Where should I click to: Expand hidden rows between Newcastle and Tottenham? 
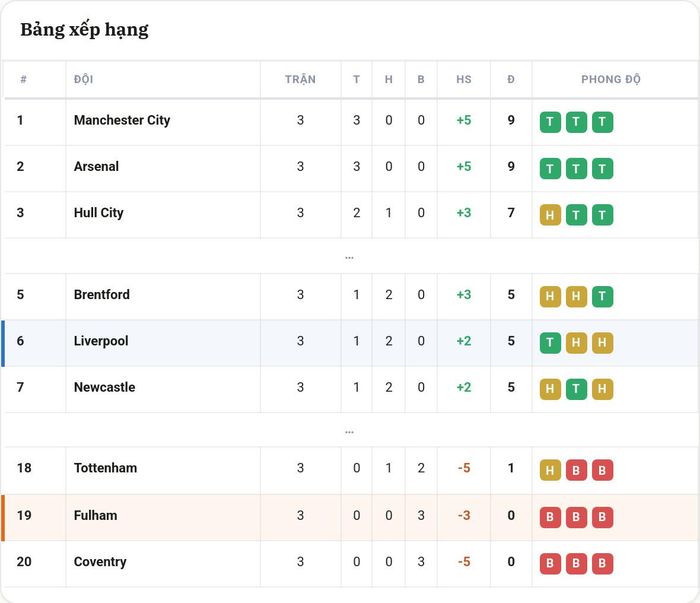(x=349, y=431)
